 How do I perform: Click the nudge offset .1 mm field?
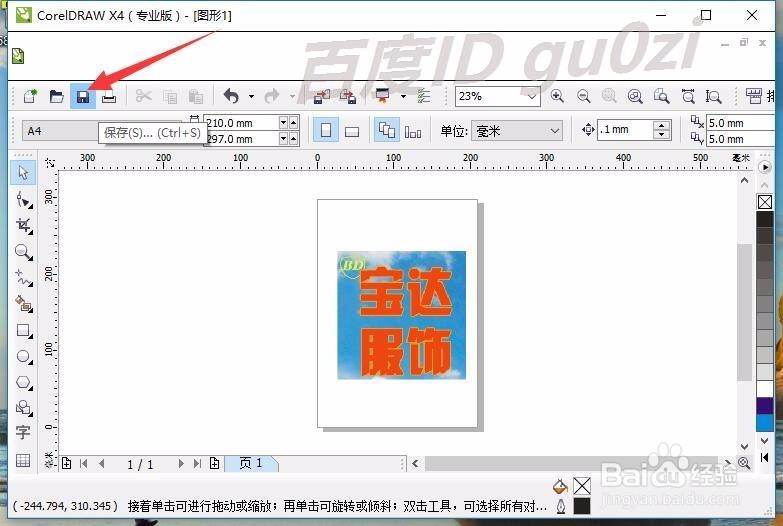coord(625,130)
